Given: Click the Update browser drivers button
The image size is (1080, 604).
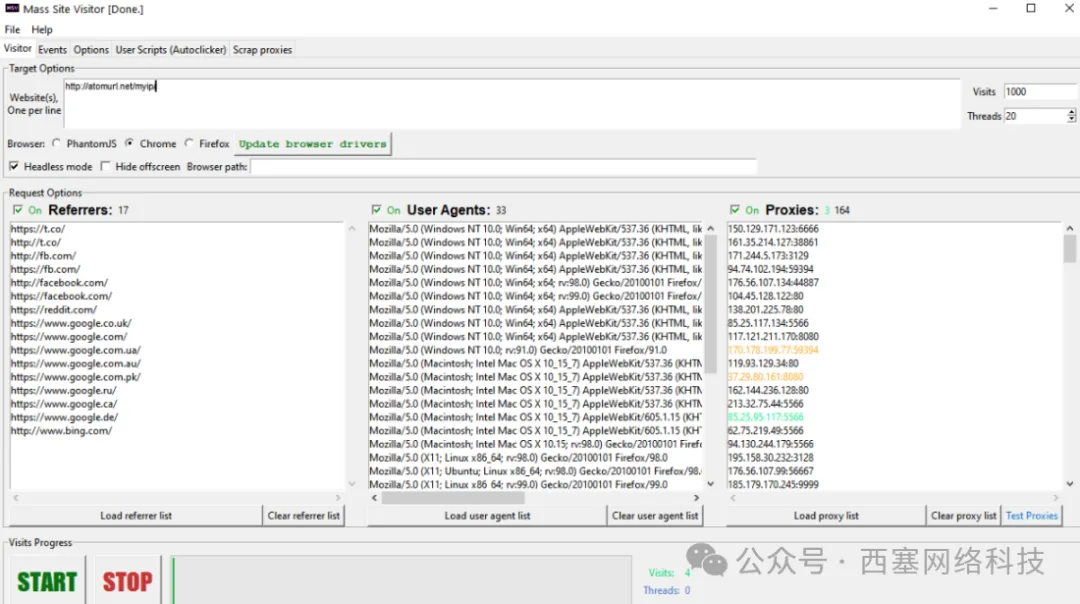Looking at the screenshot, I should click(x=313, y=144).
